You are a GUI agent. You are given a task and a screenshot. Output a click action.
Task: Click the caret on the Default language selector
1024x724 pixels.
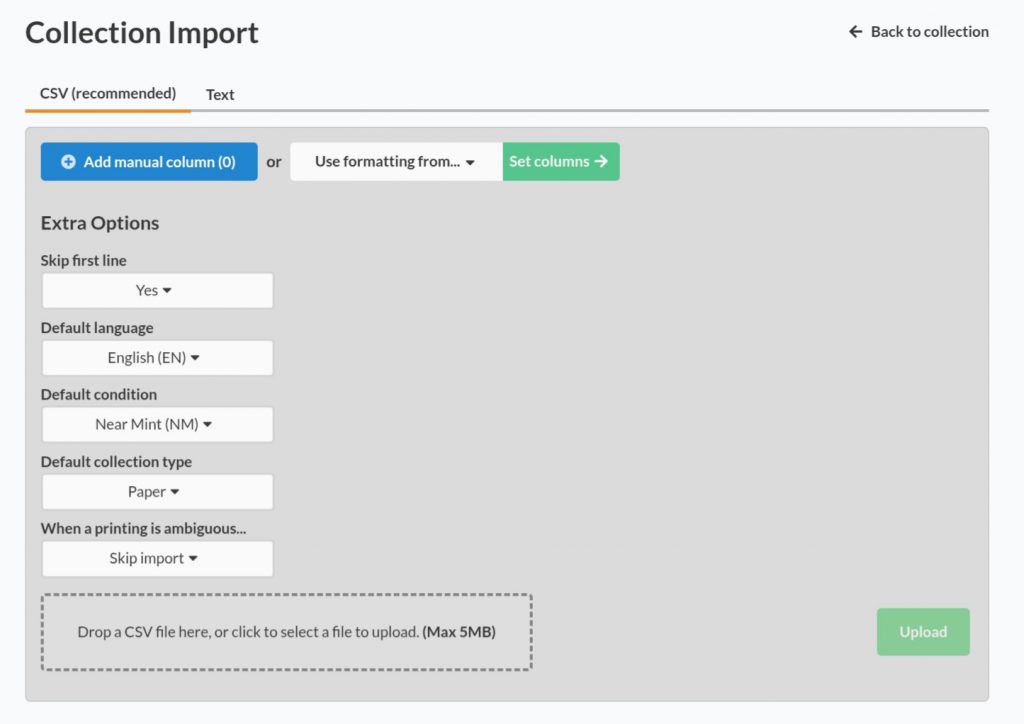click(x=196, y=357)
